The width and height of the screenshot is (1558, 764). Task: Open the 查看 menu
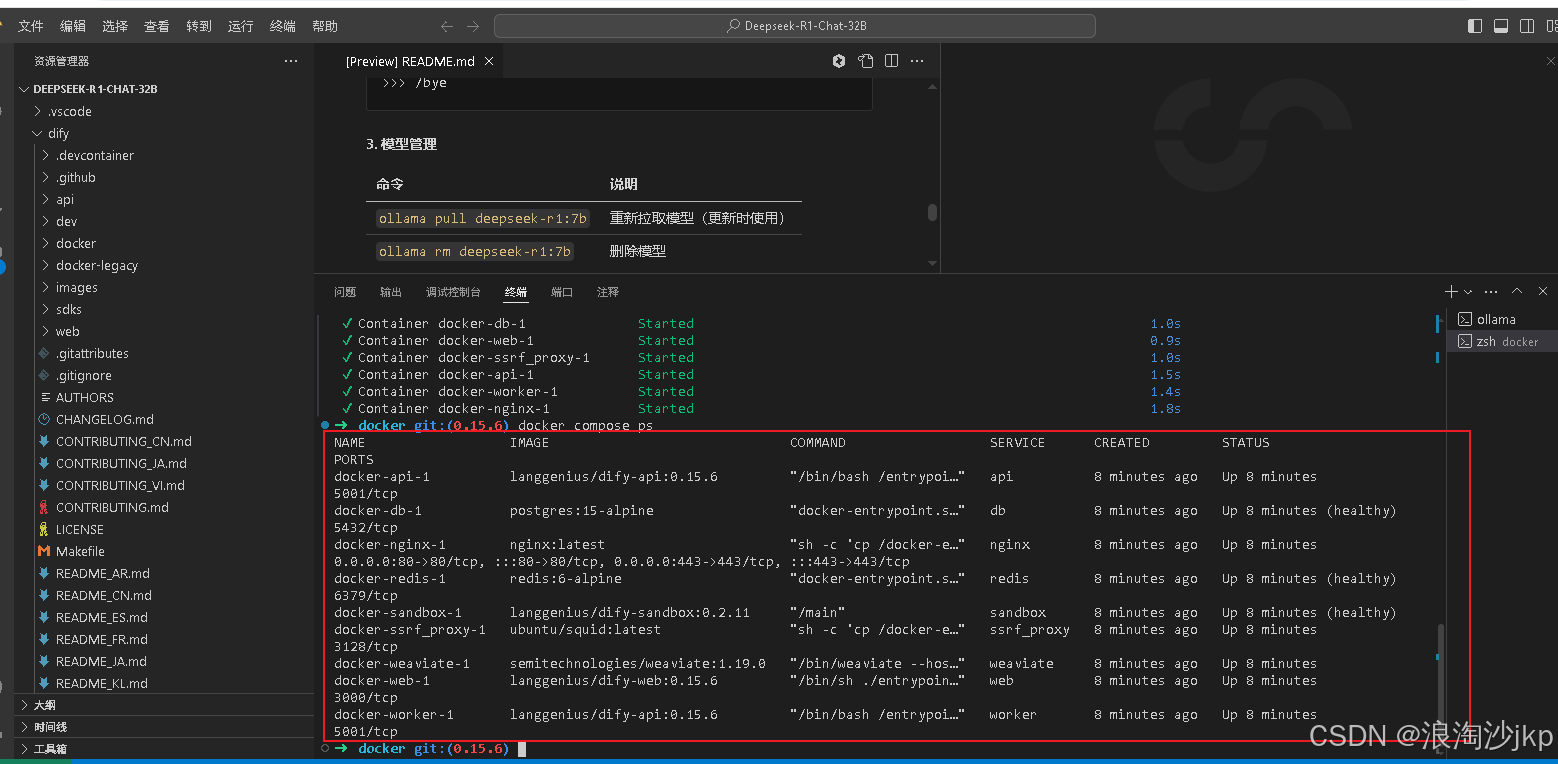157,27
